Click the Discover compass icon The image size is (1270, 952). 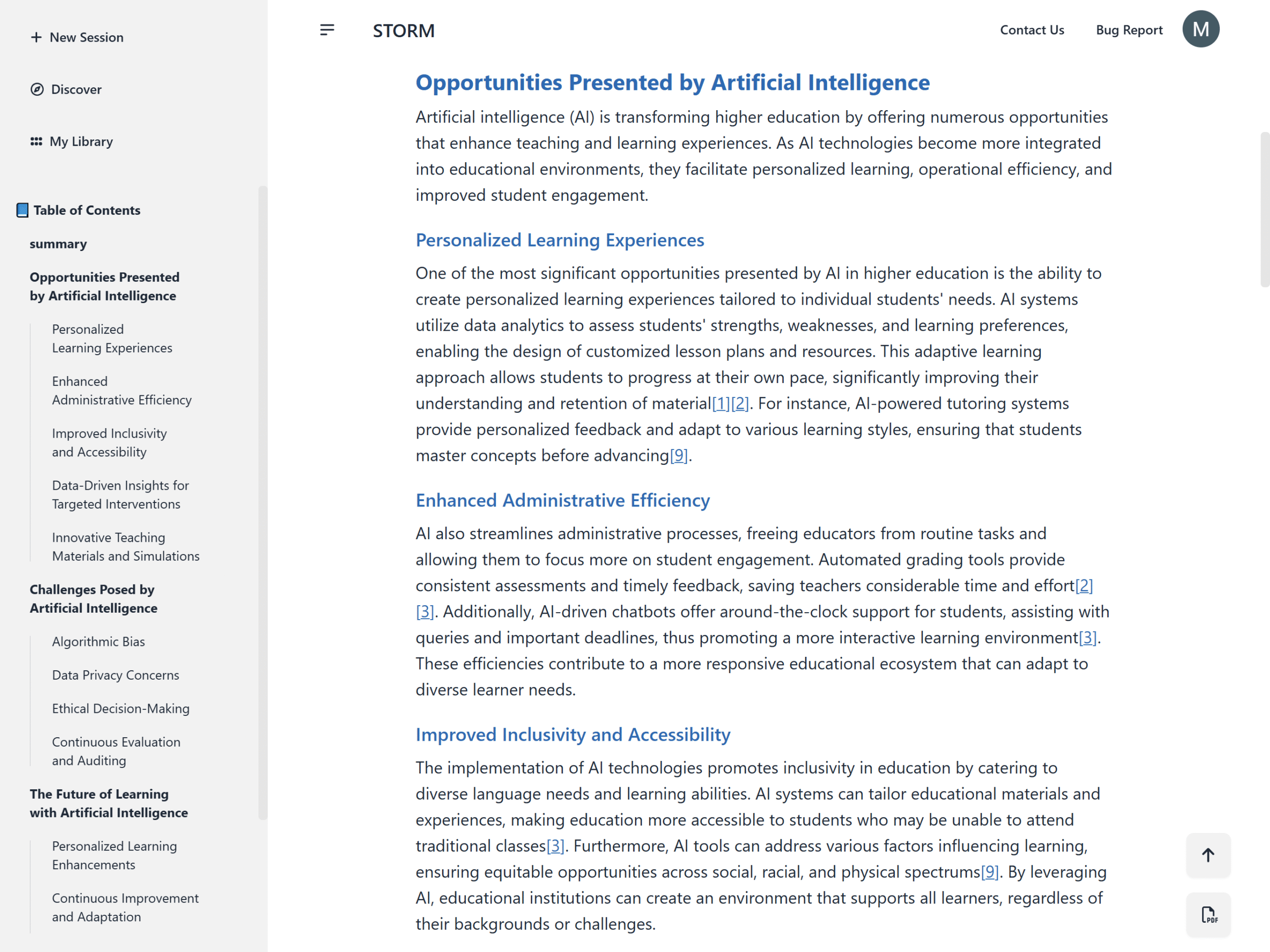coord(37,89)
